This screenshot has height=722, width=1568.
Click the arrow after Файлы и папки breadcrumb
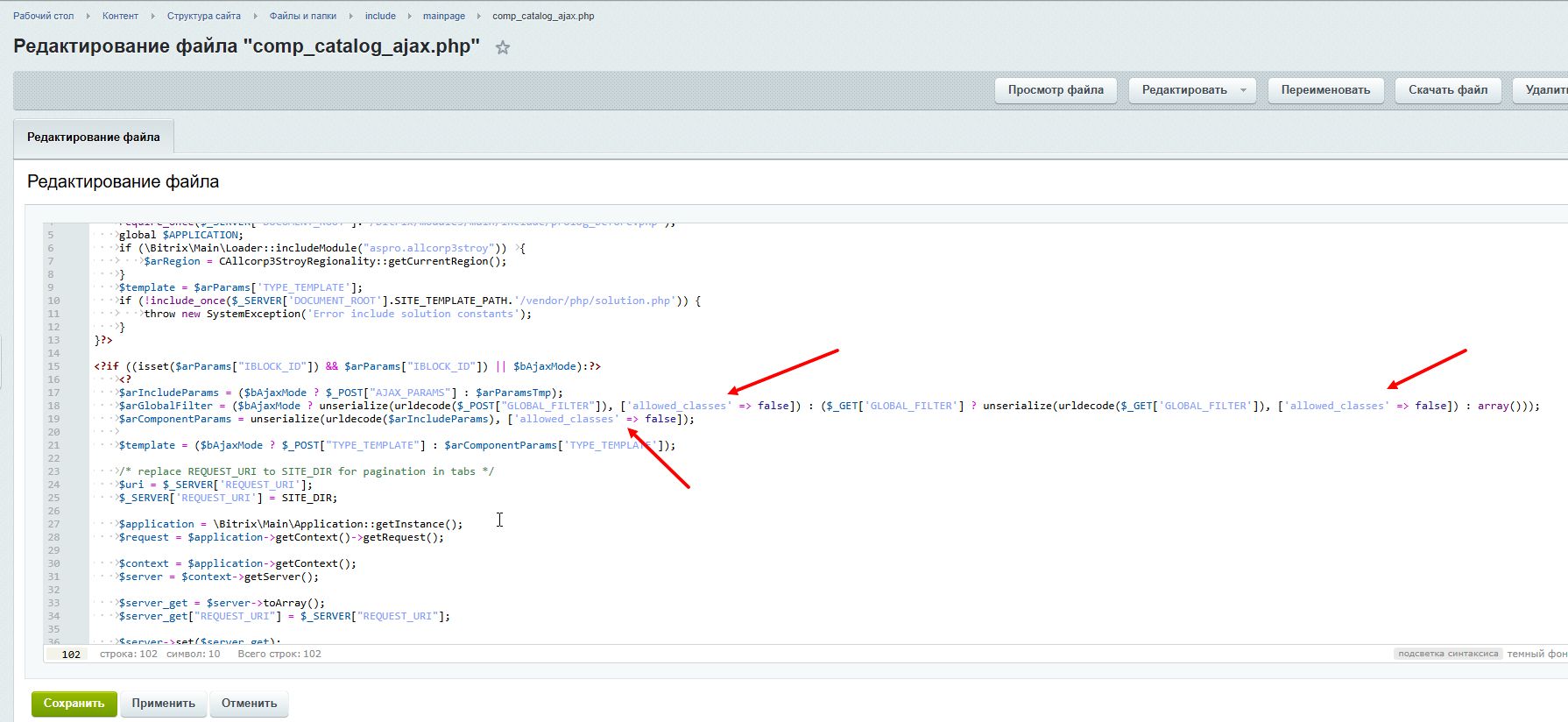350,16
